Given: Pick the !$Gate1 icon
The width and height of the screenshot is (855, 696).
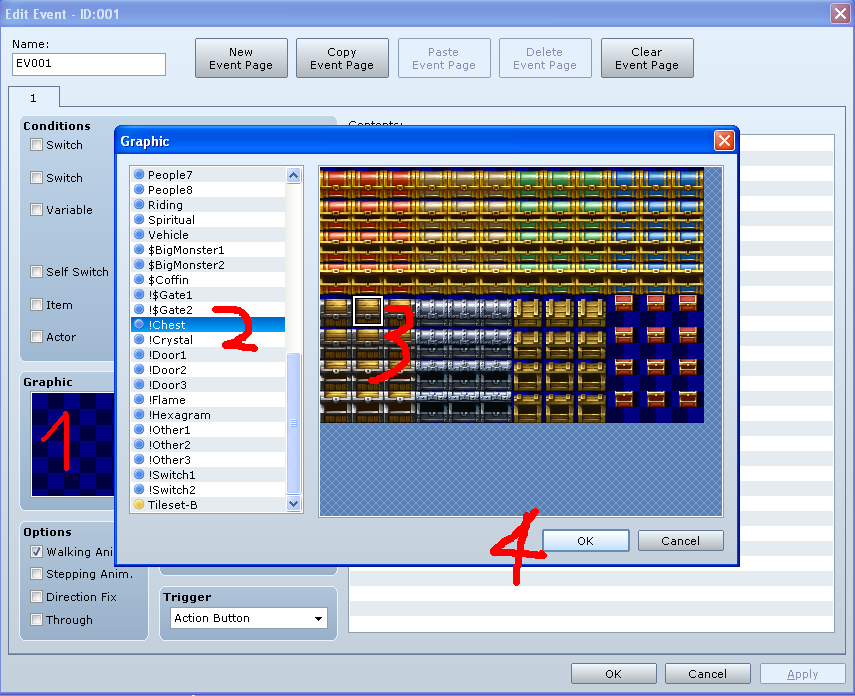Looking at the screenshot, I should [139, 295].
